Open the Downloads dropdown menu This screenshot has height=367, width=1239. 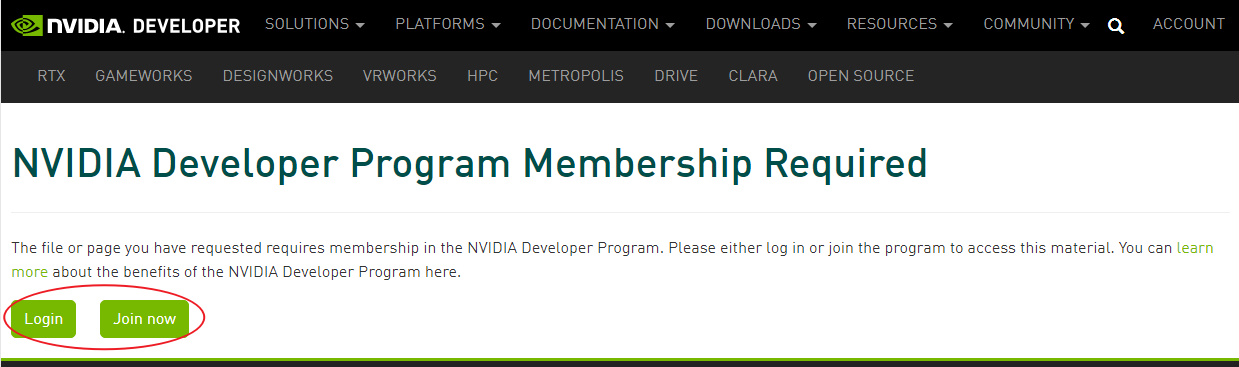[761, 24]
